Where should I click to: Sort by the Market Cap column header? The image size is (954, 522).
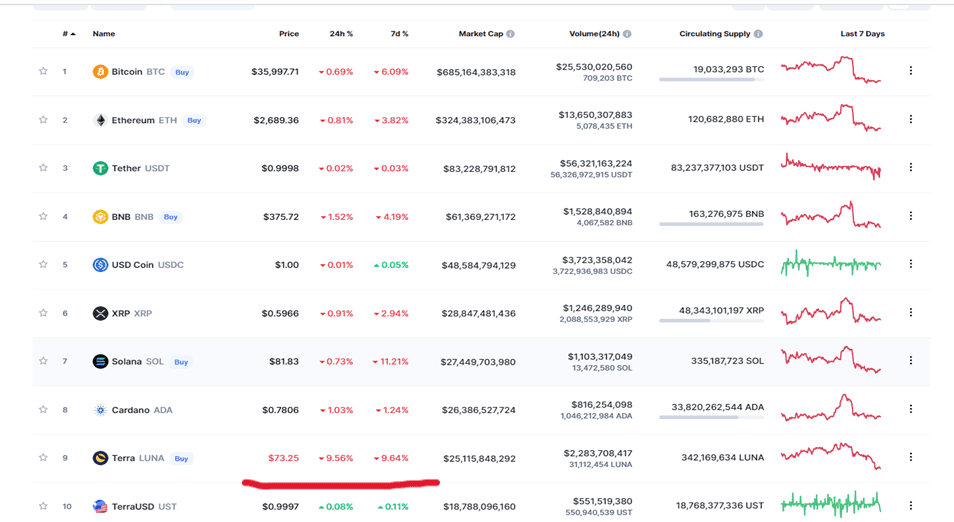[481, 34]
